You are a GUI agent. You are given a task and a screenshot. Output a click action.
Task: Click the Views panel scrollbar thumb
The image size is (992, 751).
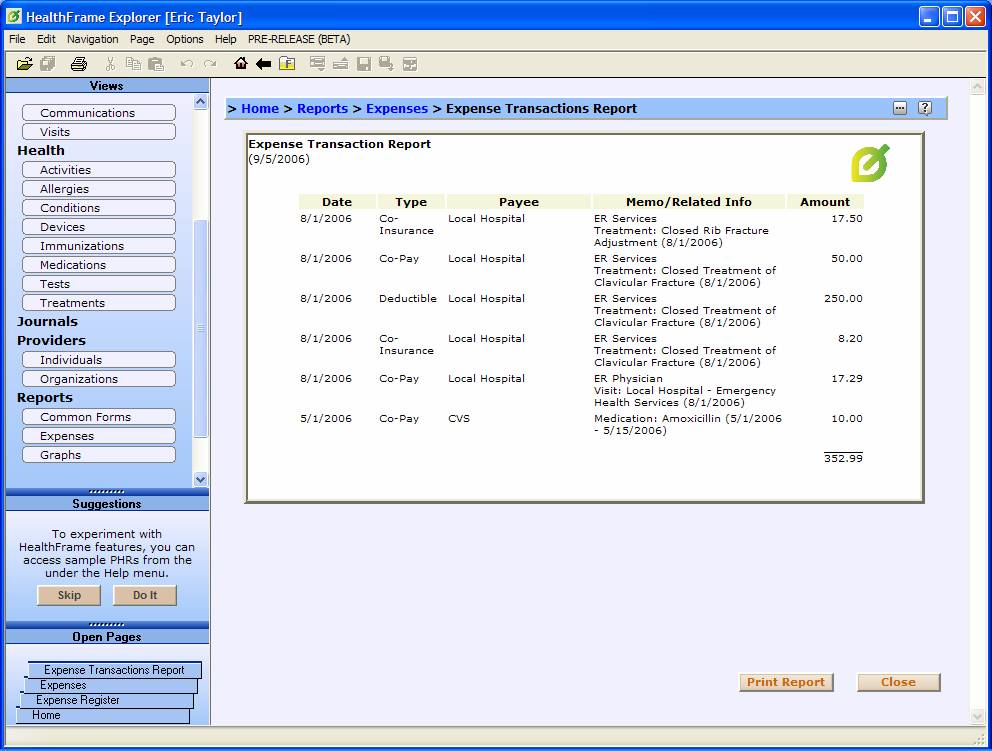click(201, 328)
